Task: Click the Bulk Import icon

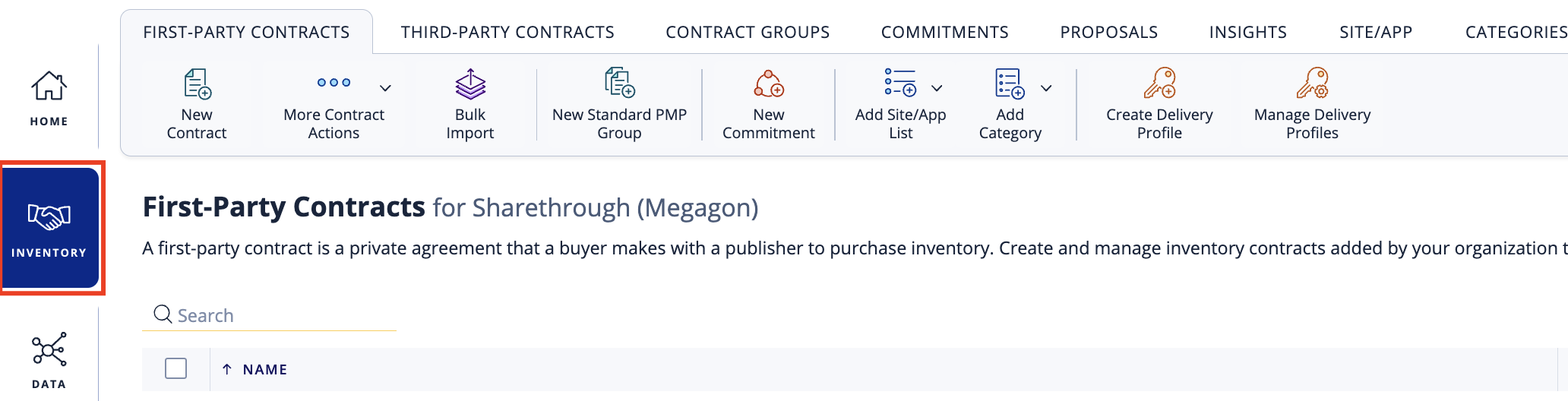Action: click(470, 84)
